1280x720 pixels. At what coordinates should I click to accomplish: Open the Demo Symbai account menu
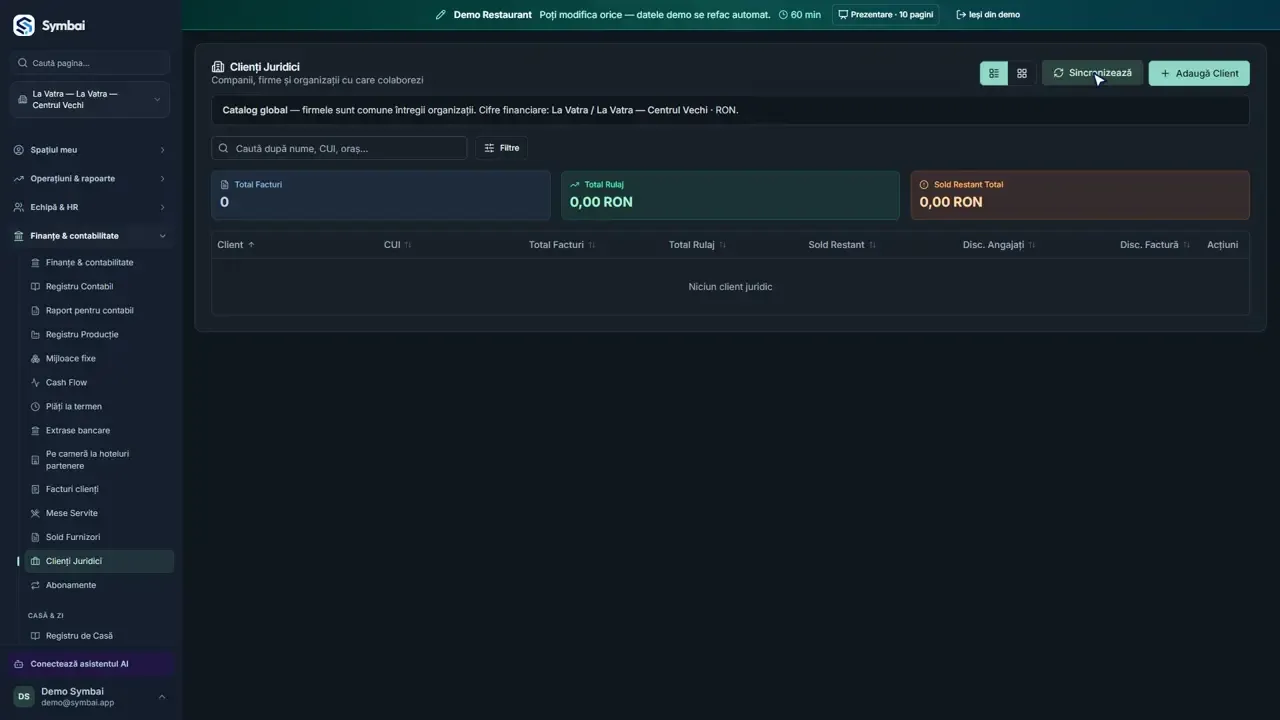(x=90, y=697)
